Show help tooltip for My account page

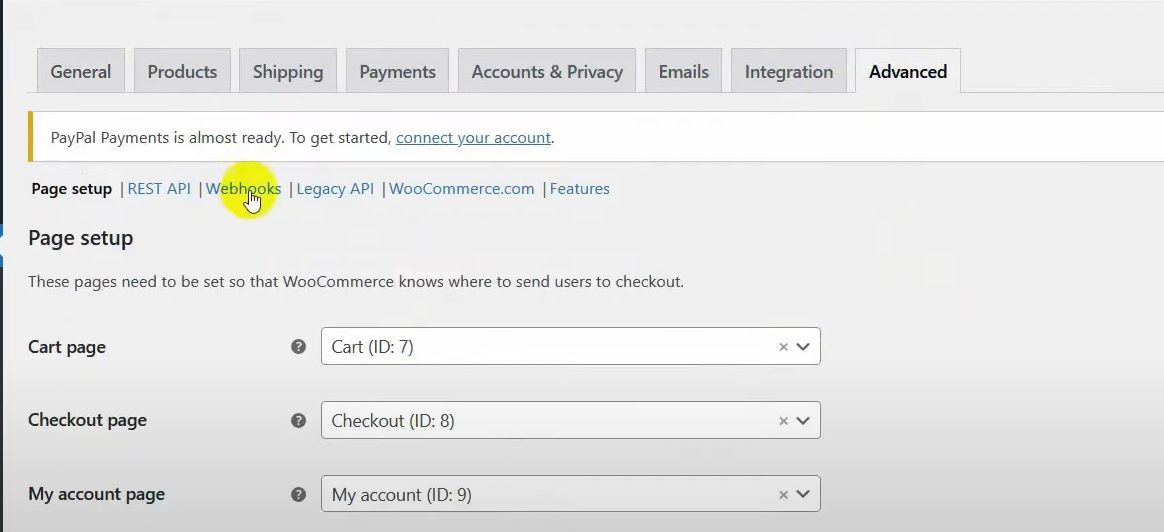[298, 494]
